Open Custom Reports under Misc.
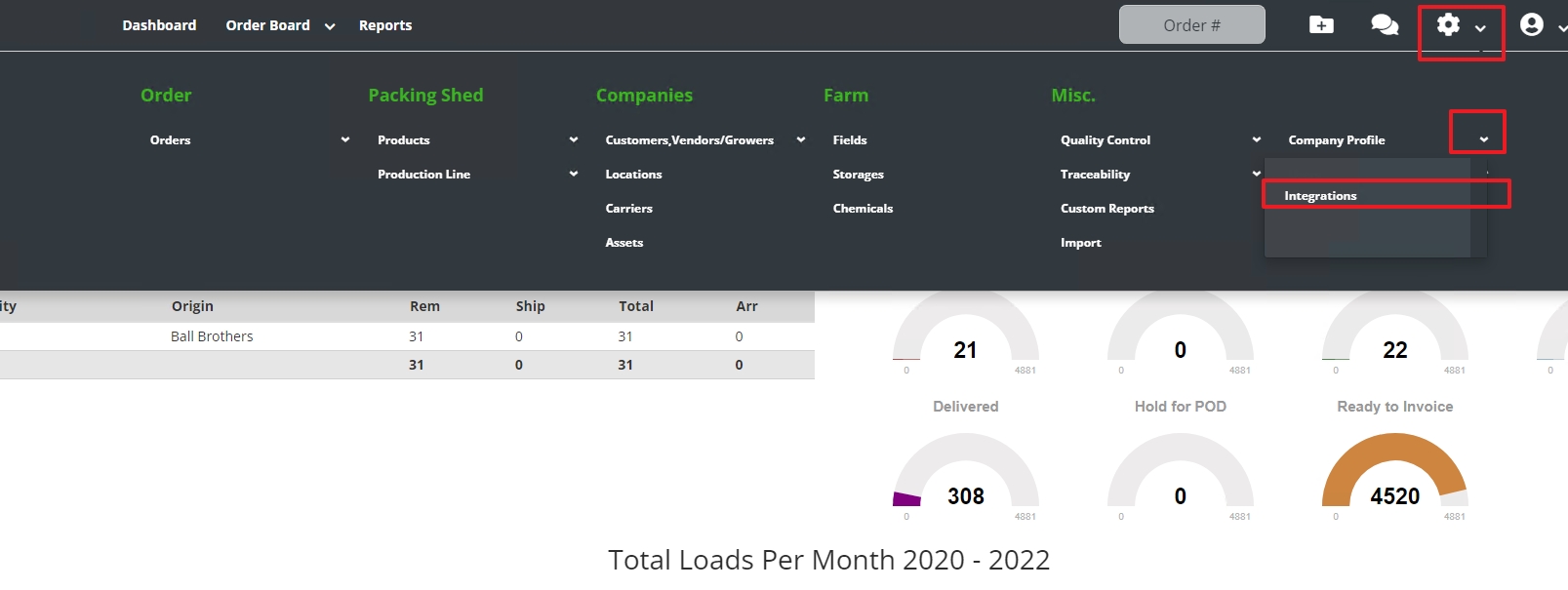 [x=1106, y=209]
